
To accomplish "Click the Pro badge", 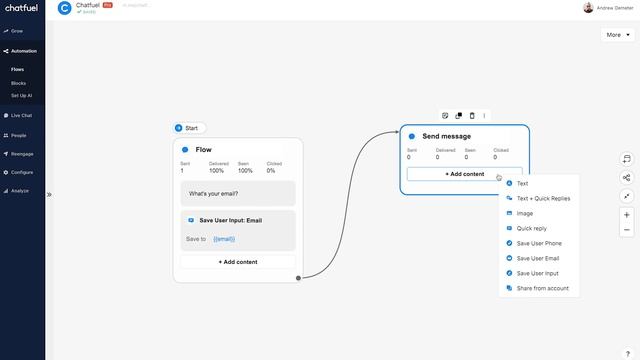I will click(107, 5).
